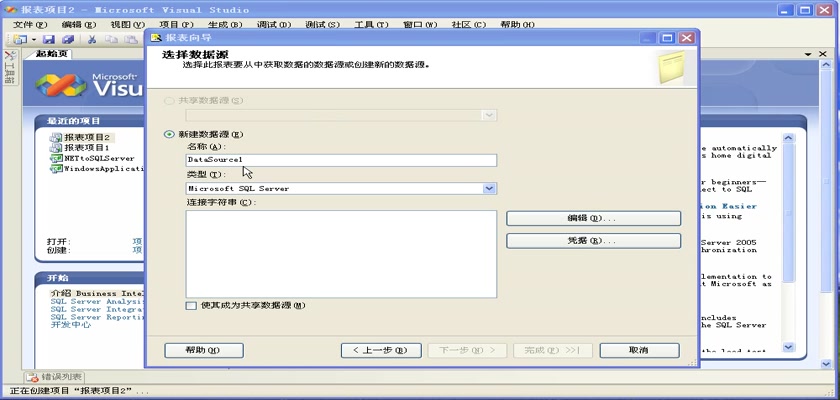Screen dimensions: 840x400
Task: Click the news panel scroll up arrow
Action: tap(788, 138)
